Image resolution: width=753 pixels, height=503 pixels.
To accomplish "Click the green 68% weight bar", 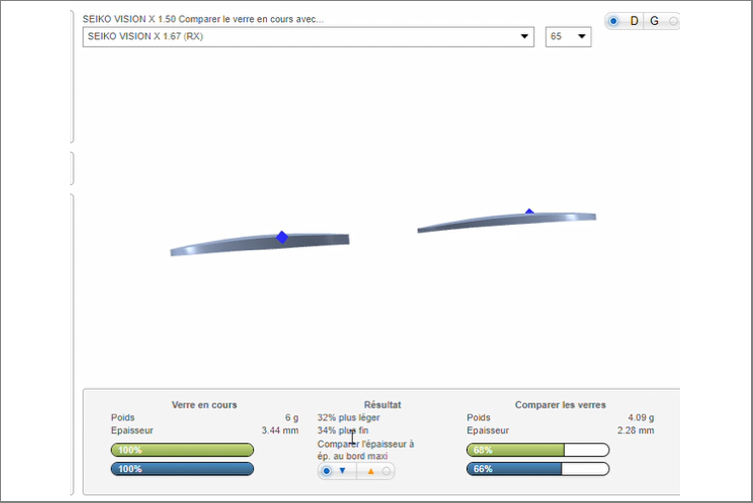I will [x=538, y=450].
